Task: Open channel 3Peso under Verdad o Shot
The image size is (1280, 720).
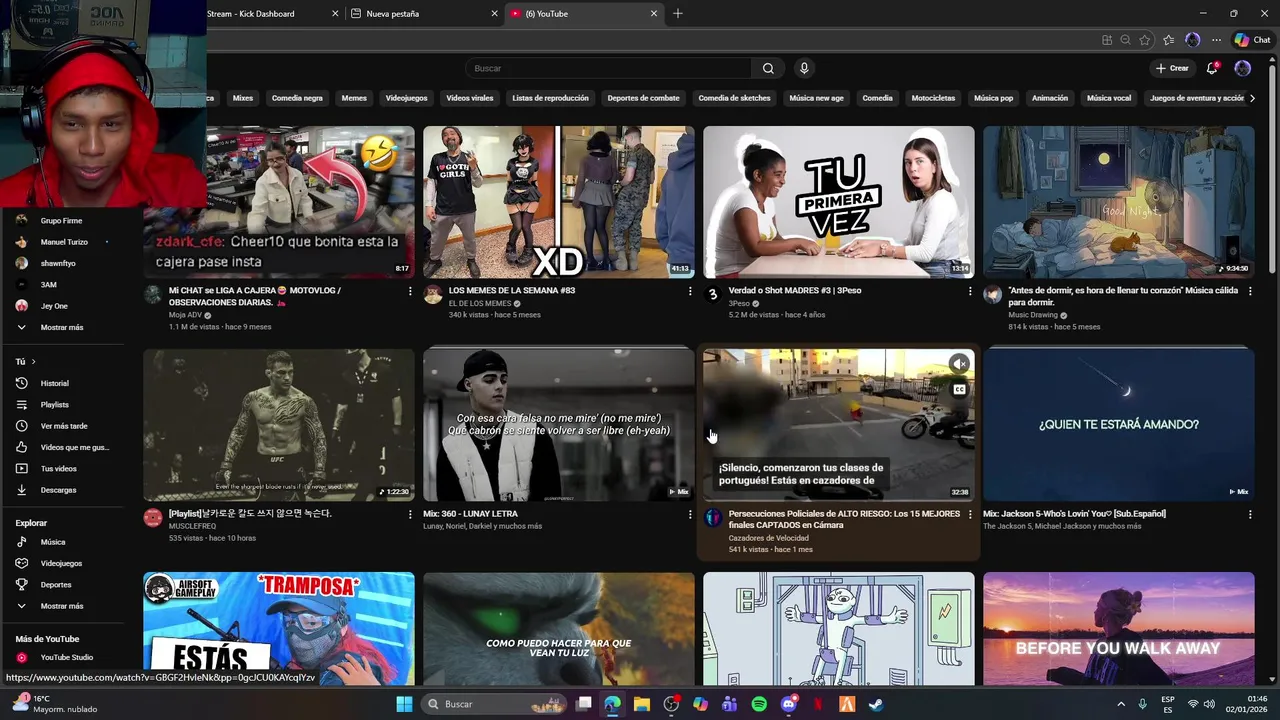Action: (739, 303)
